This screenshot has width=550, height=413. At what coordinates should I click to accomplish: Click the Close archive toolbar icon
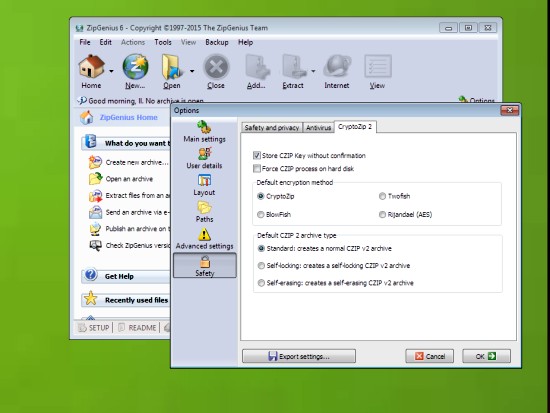216,67
